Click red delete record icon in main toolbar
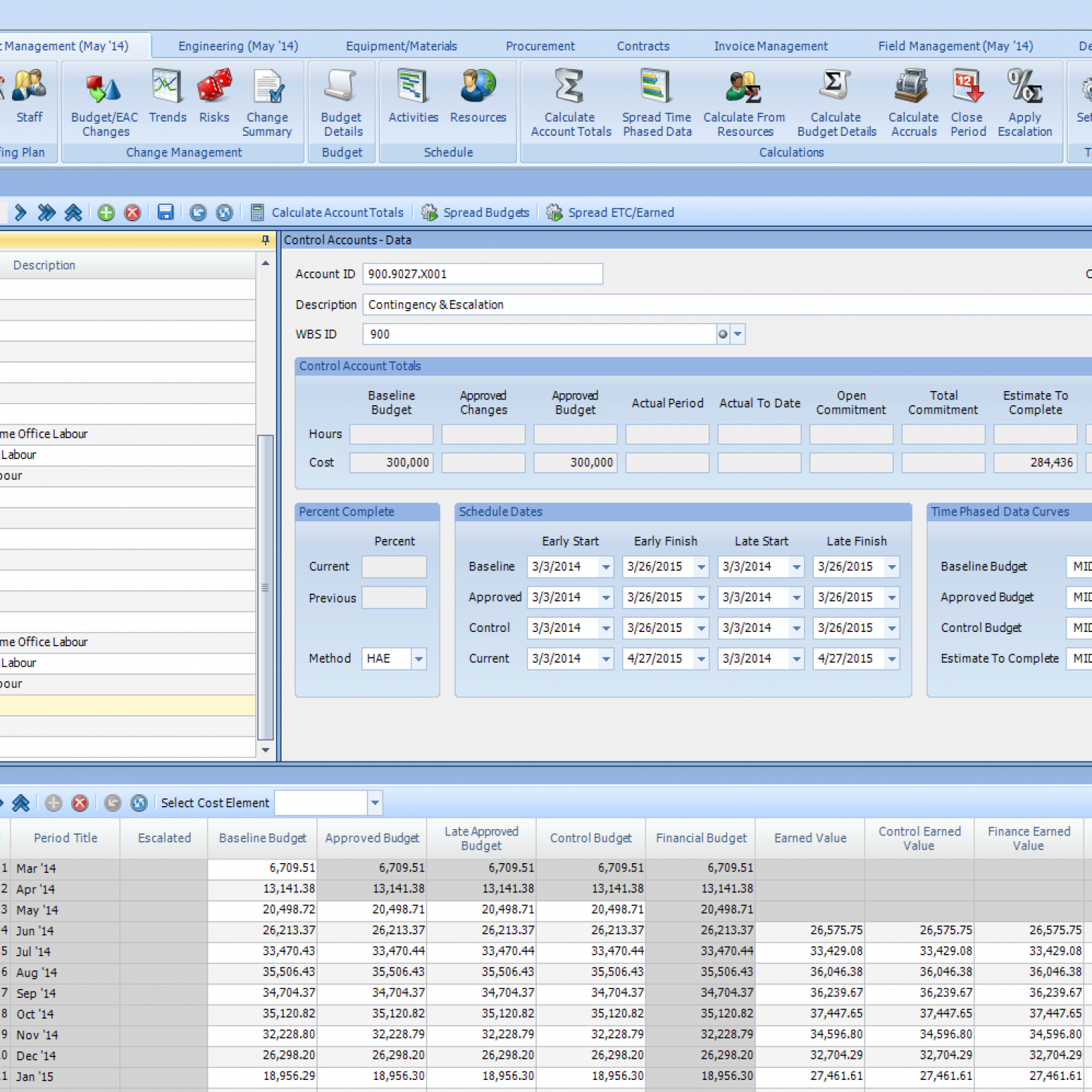Viewport: 1092px width, 1092px height. (x=132, y=213)
